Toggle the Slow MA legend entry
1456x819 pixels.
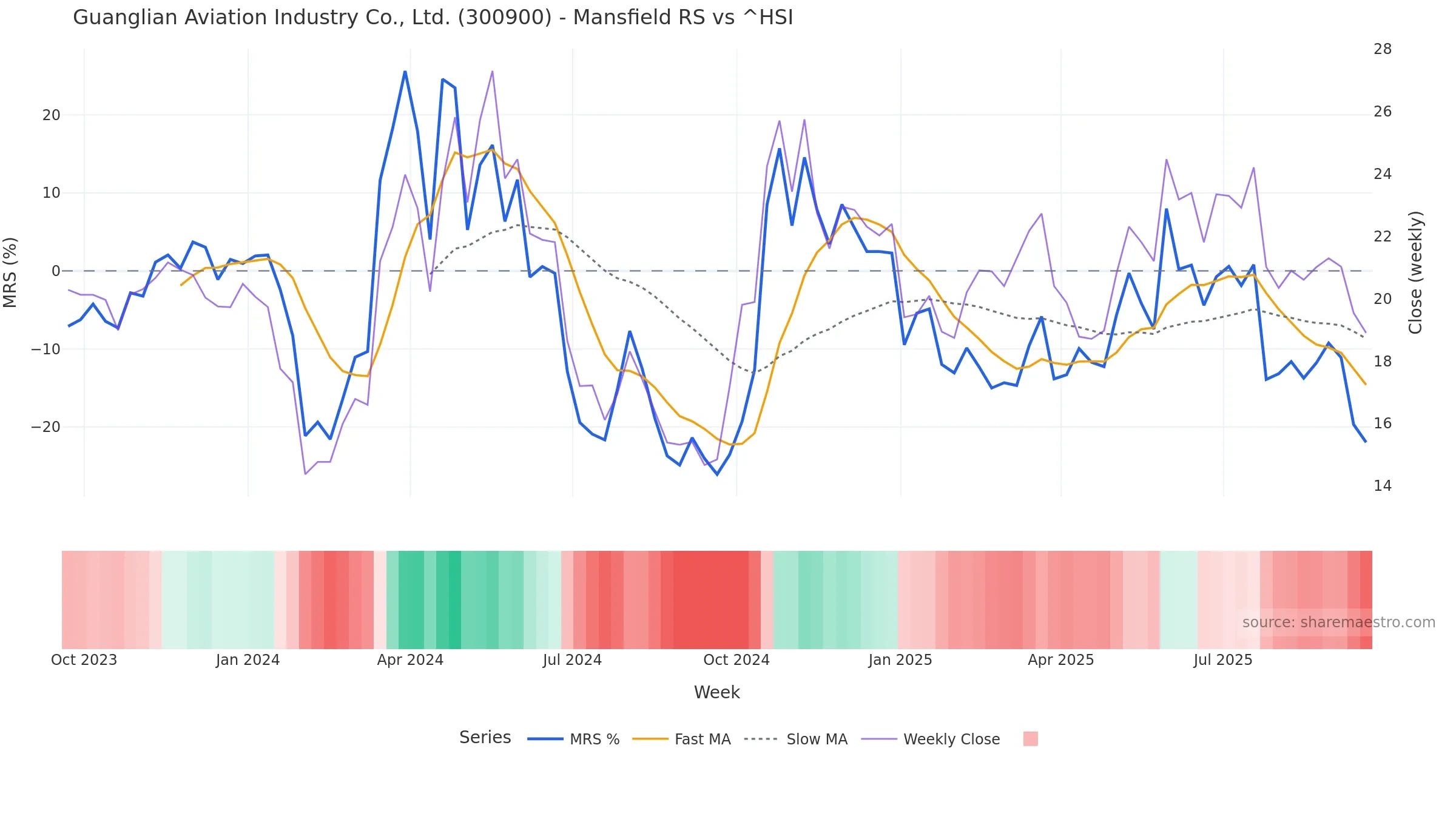coord(795,739)
